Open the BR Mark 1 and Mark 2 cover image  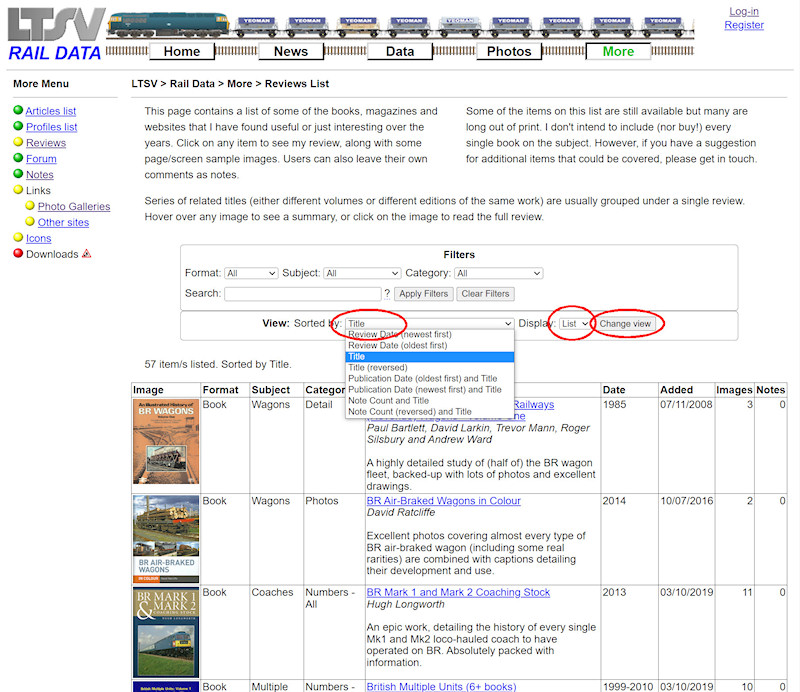(x=166, y=632)
